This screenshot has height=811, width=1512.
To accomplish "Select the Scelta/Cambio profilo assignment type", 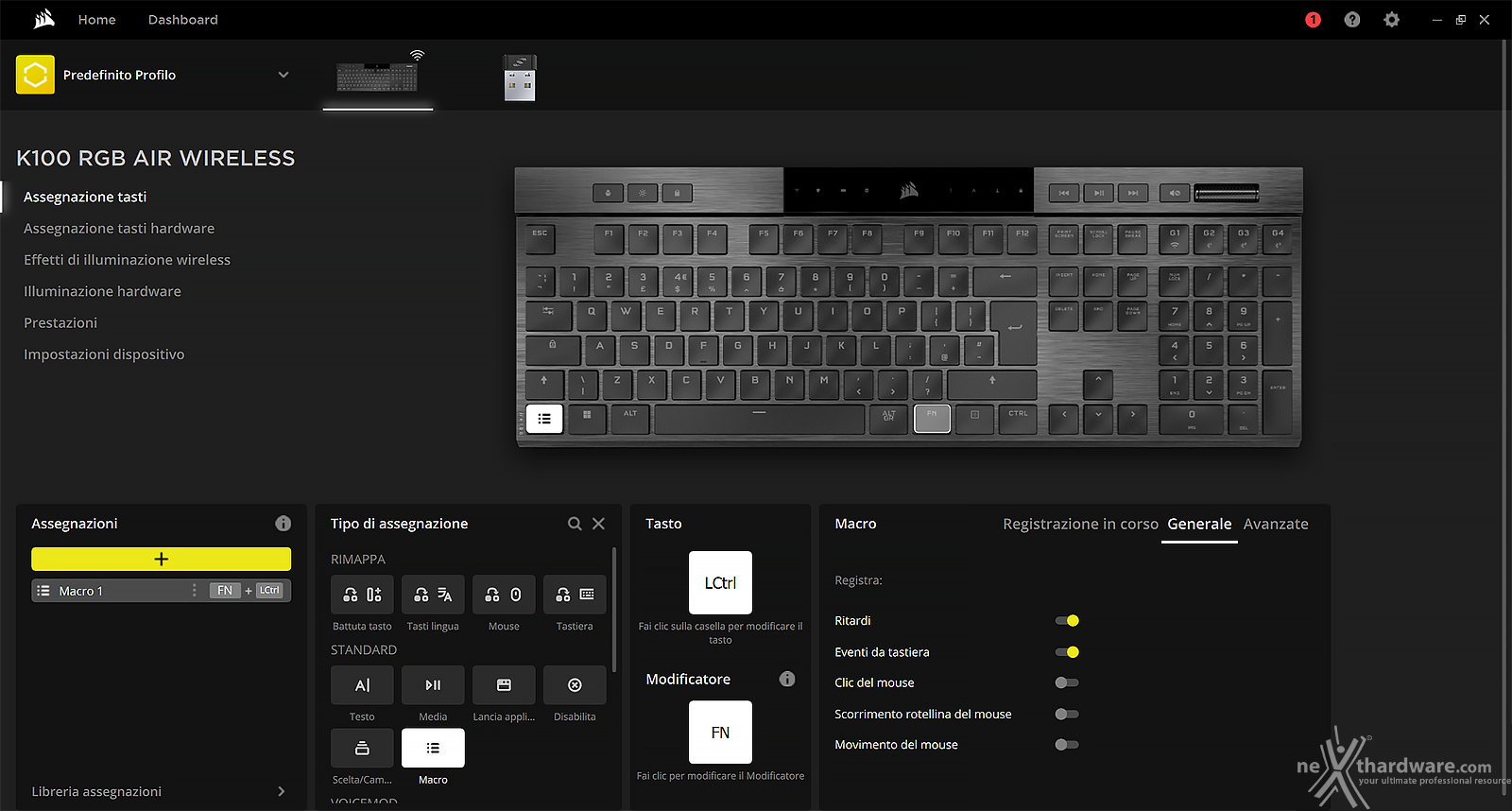I will (362, 748).
